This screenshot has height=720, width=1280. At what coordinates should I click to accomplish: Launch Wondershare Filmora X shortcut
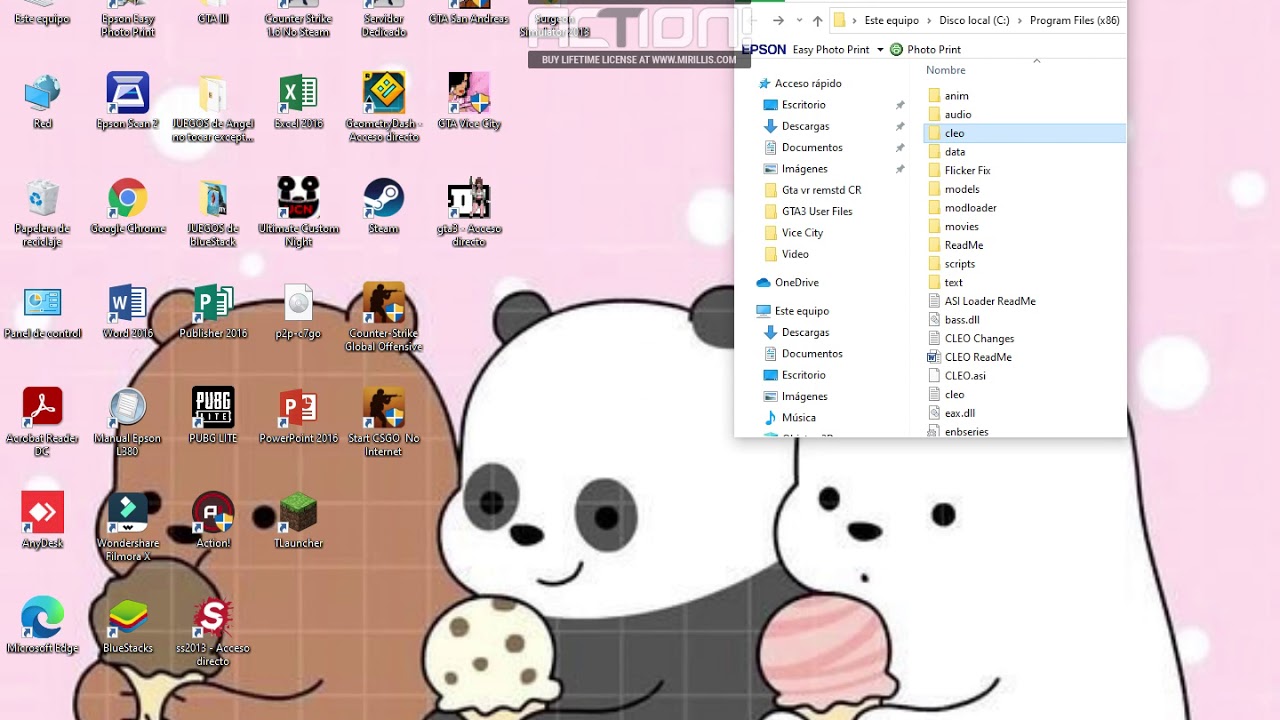tap(128, 528)
